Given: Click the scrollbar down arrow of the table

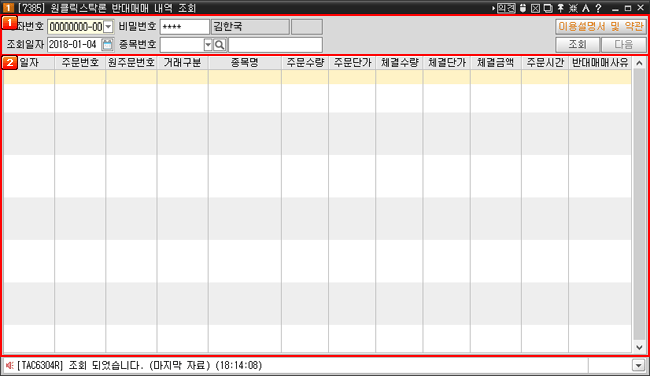Looking at the screenshot, I should (x=639, y=347).
